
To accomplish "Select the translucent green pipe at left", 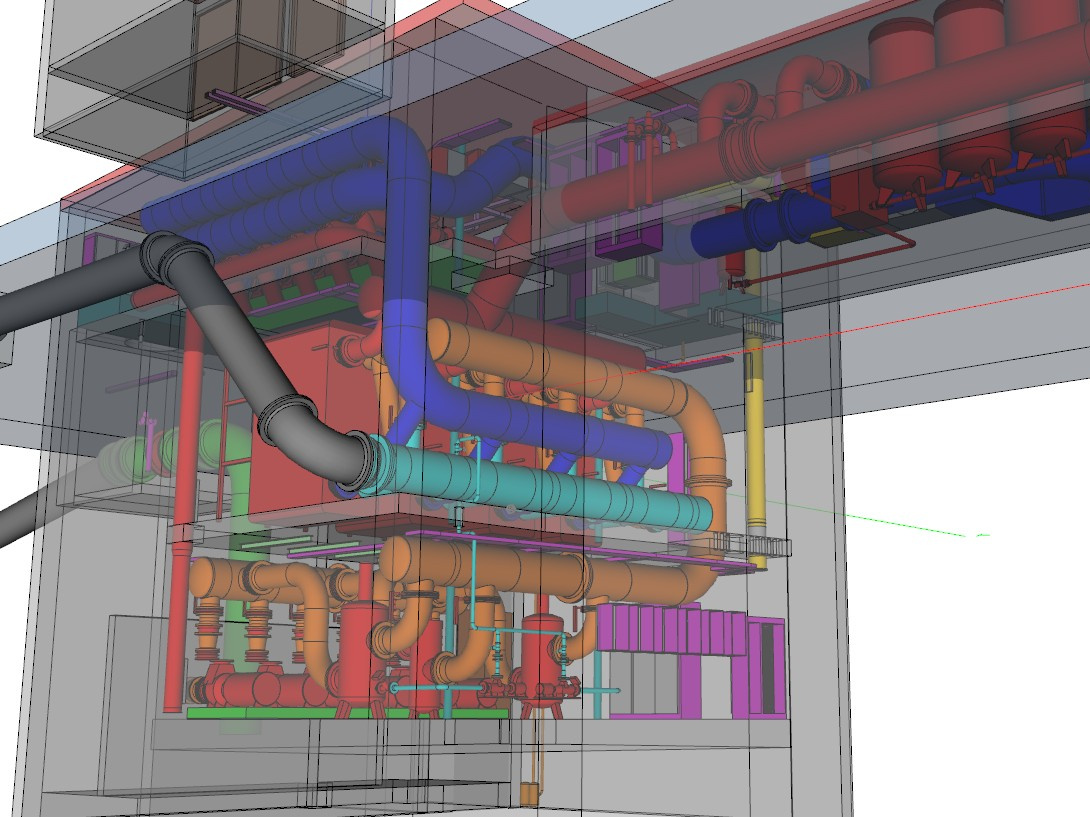I will click(174, 452).
